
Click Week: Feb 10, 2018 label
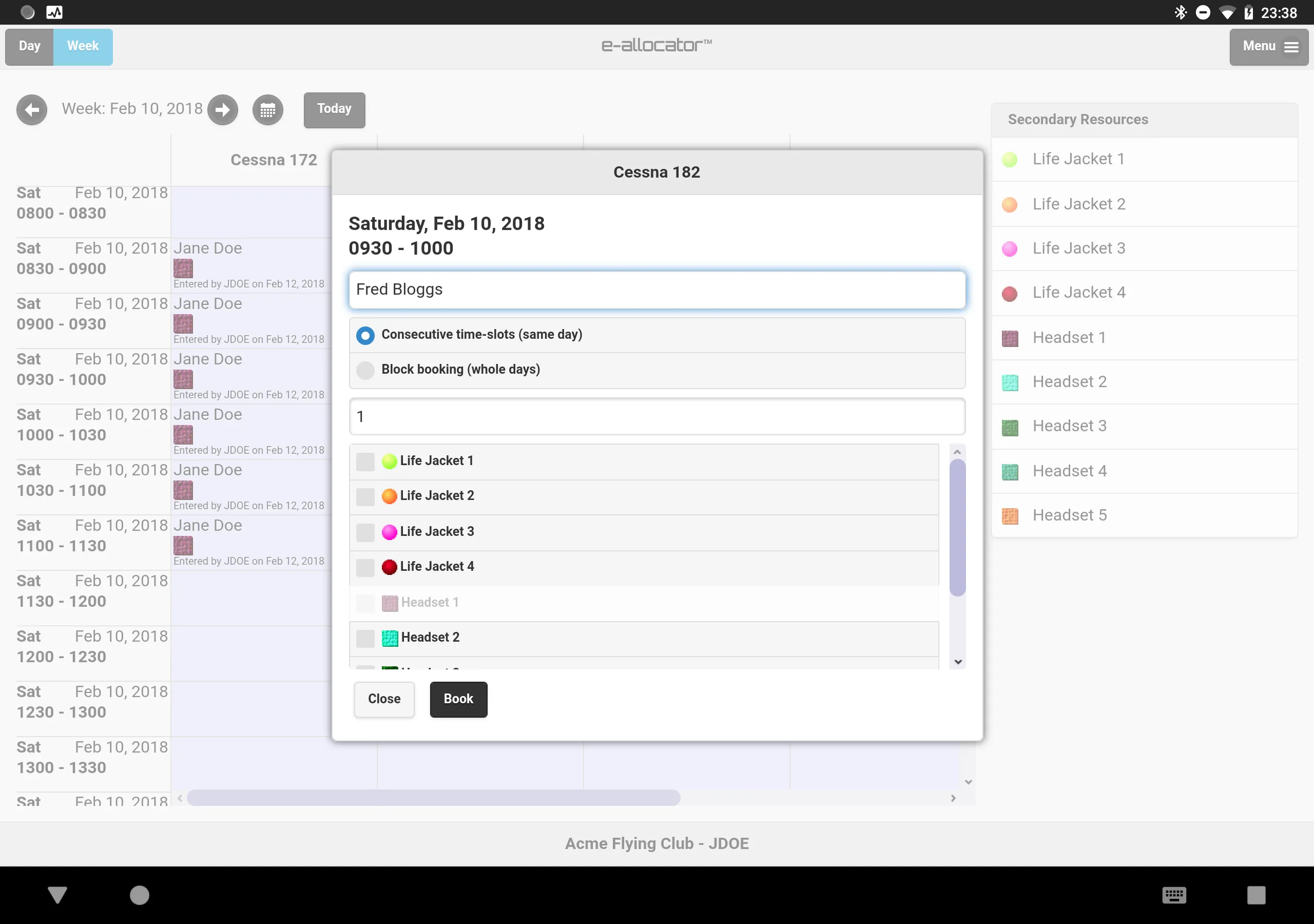(132, 109)
